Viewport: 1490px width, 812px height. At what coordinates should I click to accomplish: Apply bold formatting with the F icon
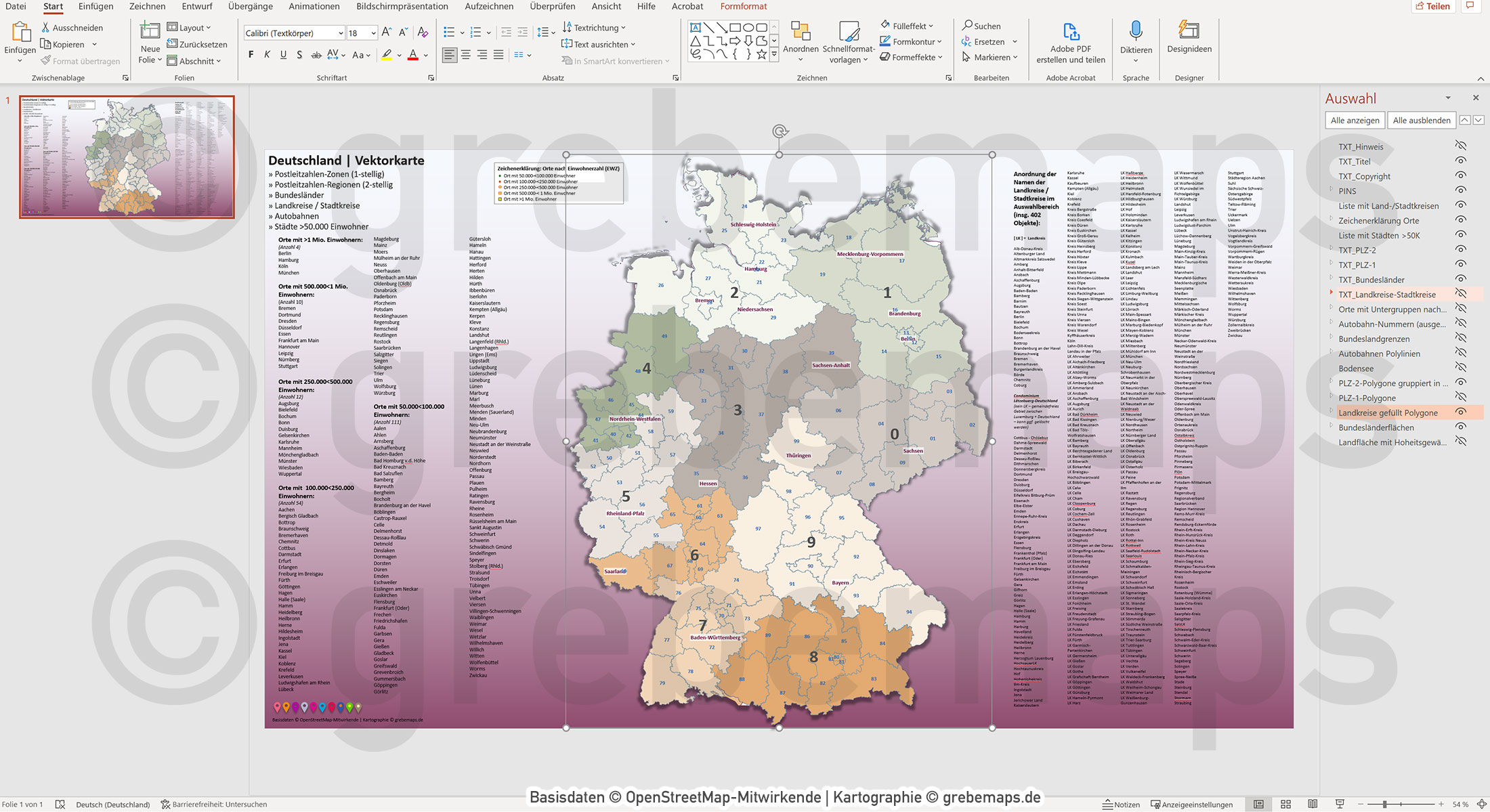coord(251,55)
